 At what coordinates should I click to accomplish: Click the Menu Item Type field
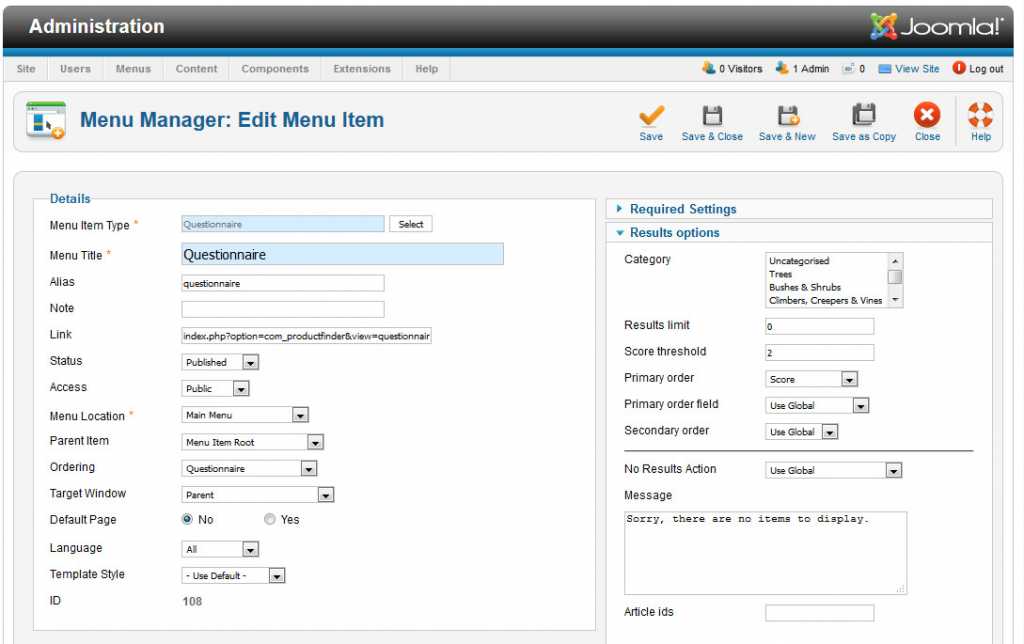(x=283, y=224)
